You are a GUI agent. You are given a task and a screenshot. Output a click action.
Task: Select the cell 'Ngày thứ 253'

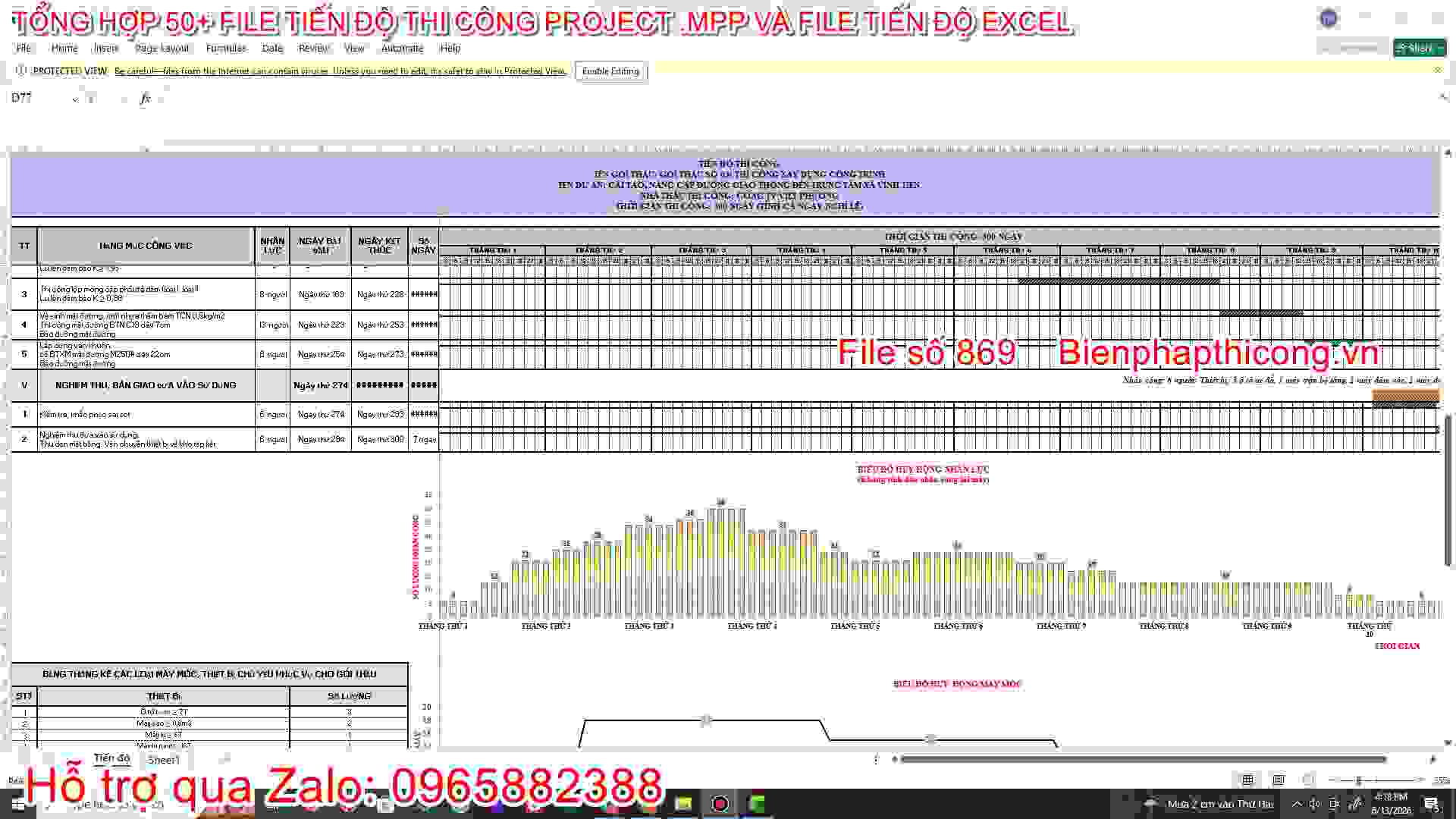[x=380, y=325]
